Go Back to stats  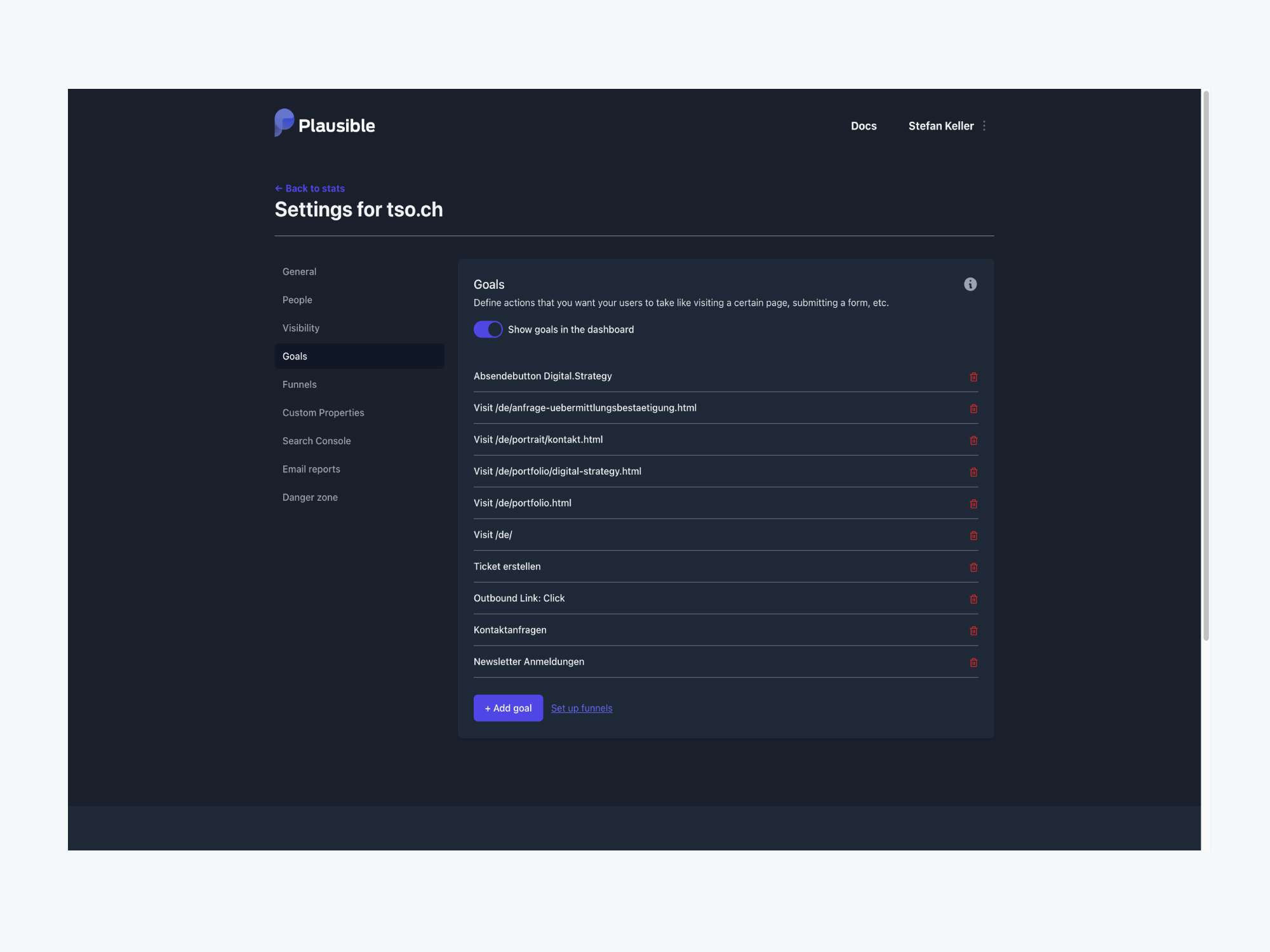point(310,188)
